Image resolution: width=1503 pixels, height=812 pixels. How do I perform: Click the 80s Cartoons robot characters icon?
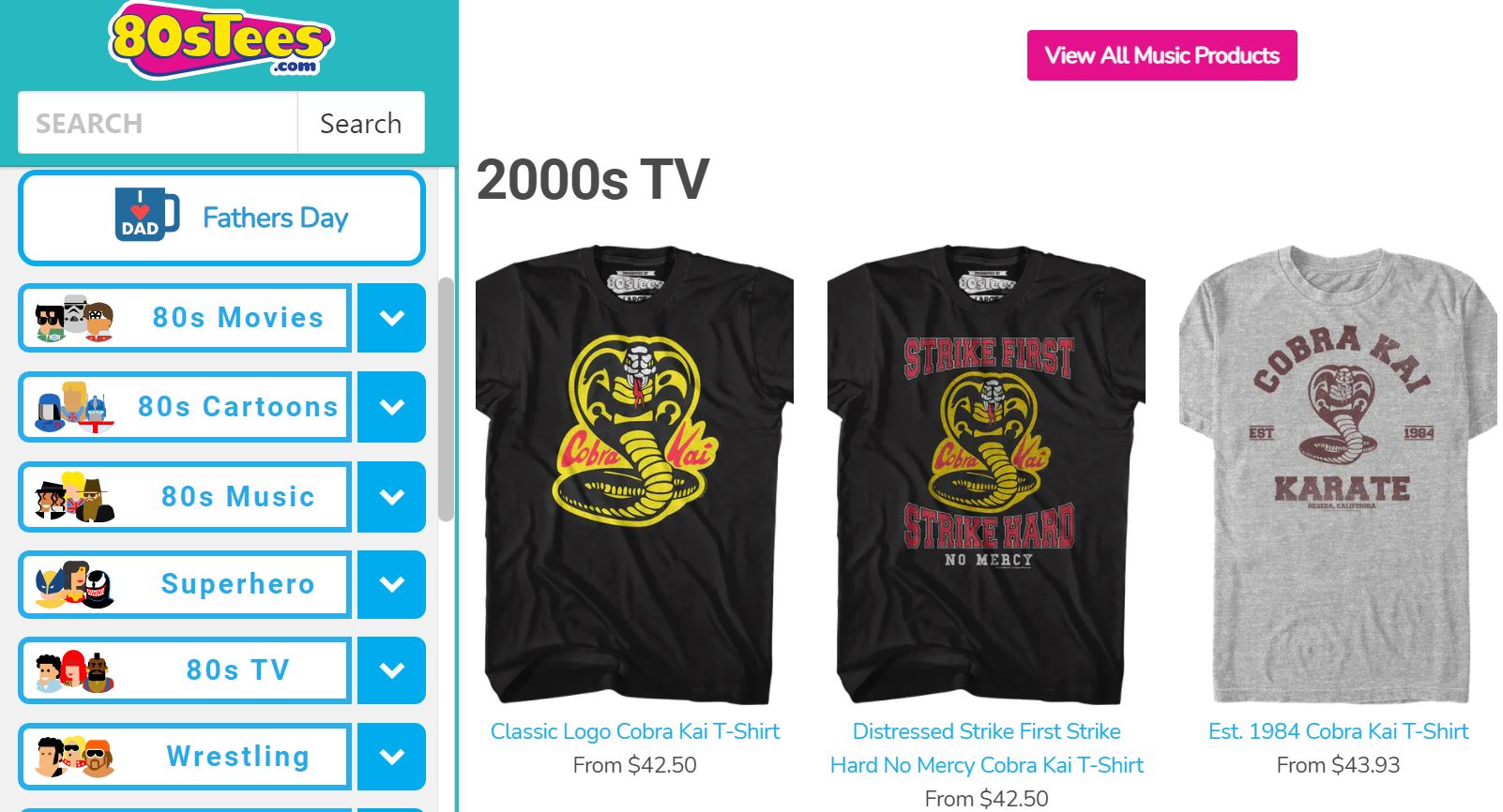75,407
